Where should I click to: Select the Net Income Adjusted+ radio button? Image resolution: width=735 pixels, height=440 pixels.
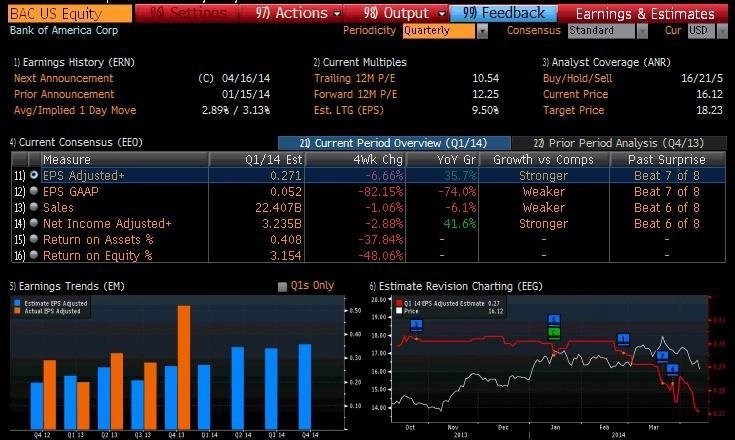pos(34,223)
